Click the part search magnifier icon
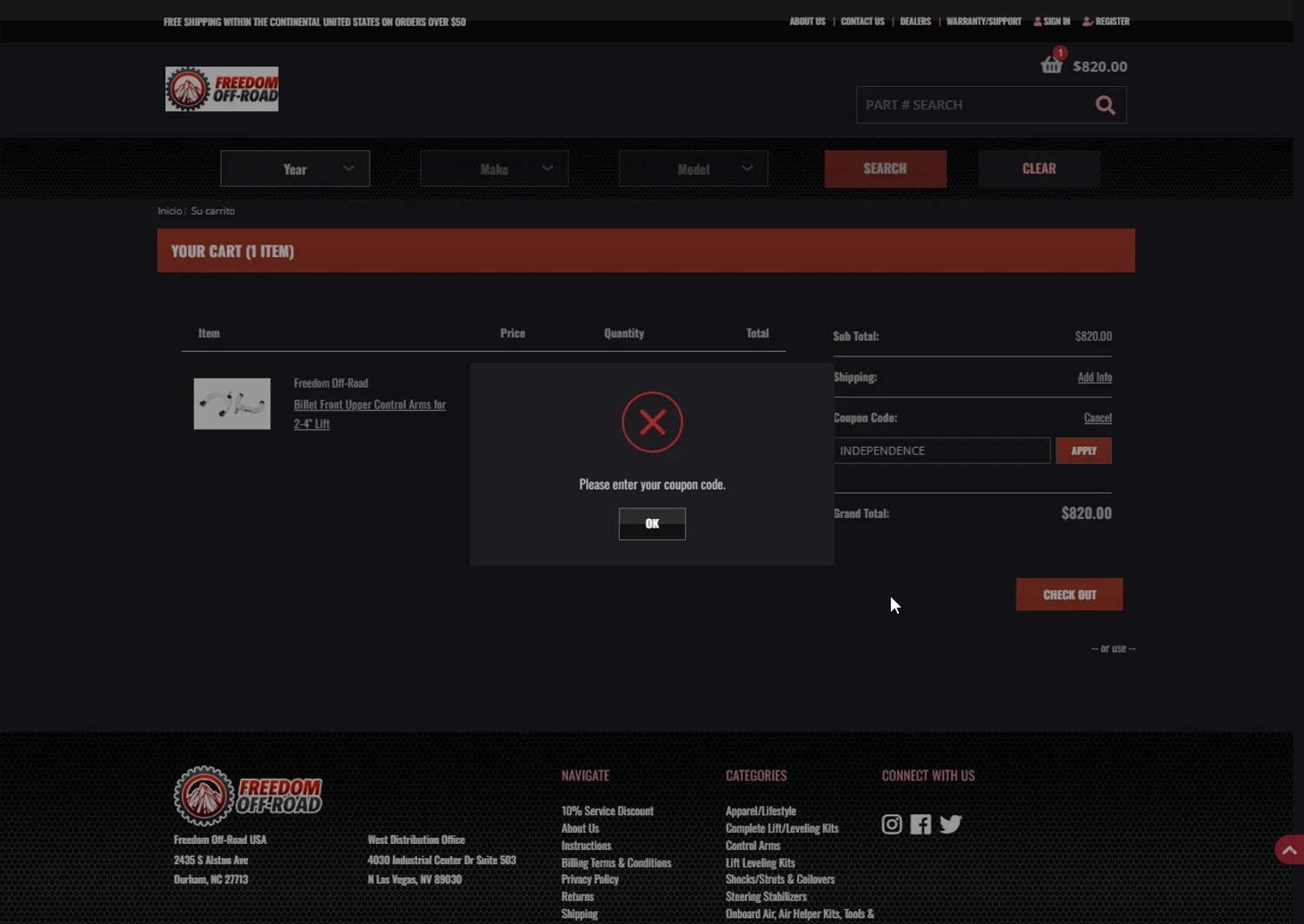 (1105, 105)
